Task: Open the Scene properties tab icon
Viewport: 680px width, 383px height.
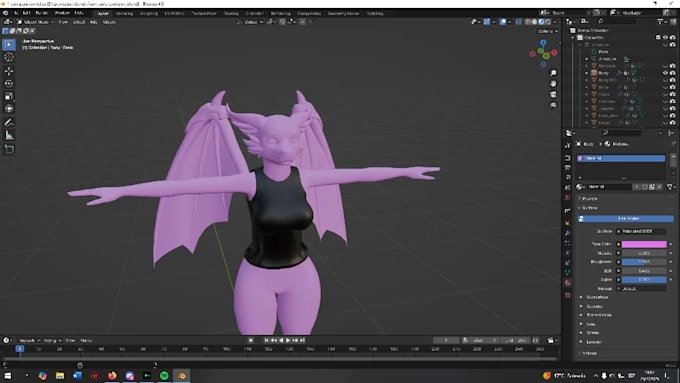Action: (x=568, y=188)
